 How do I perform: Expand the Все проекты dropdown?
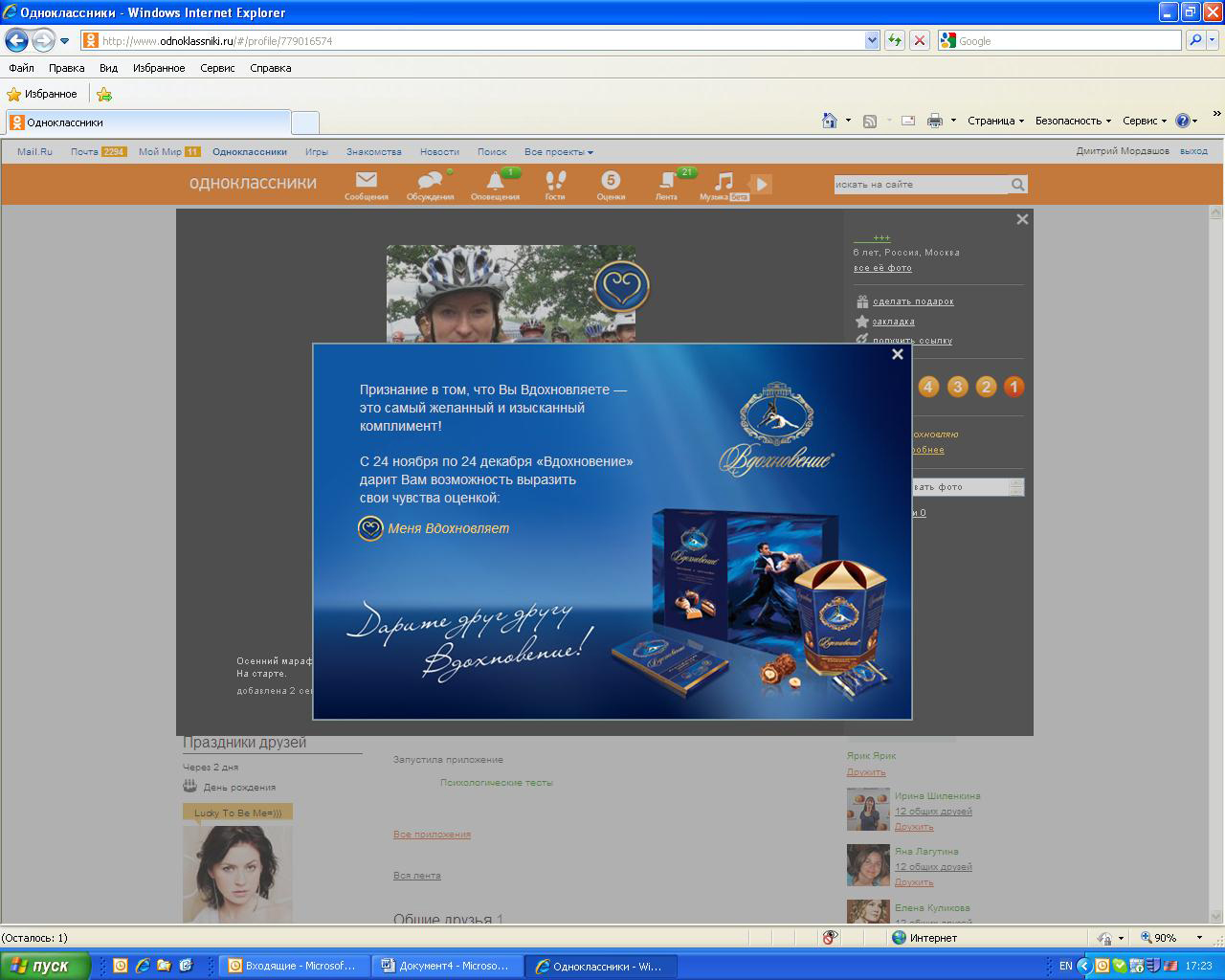(559, 152)
